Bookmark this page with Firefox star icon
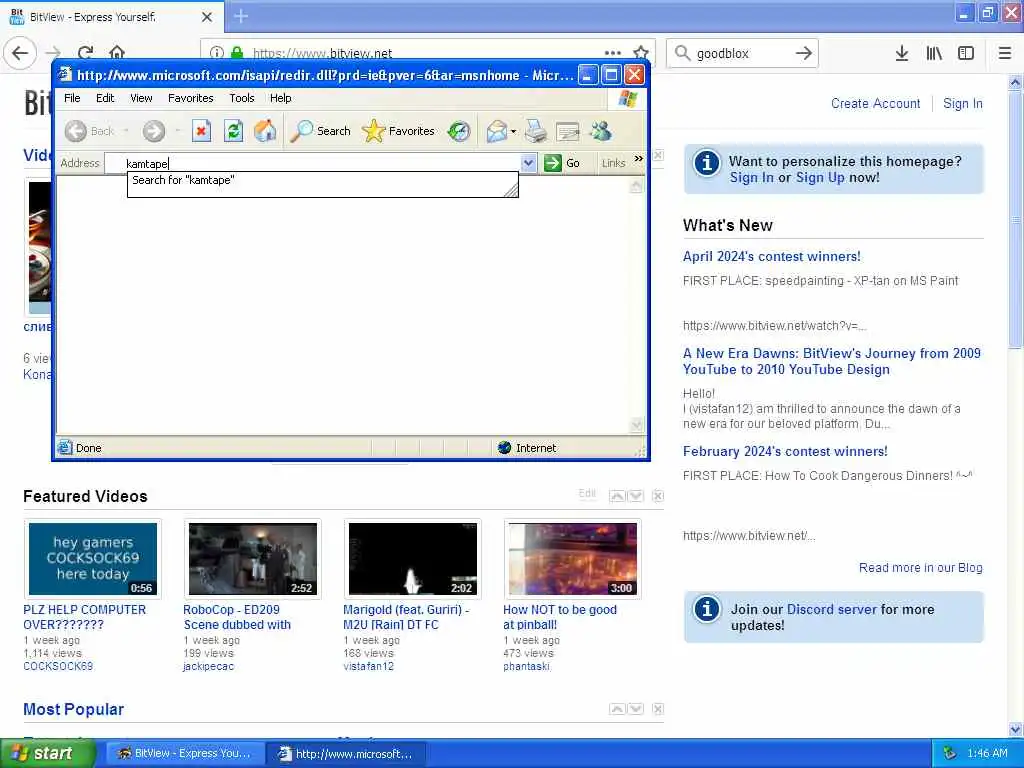Viewport: 1024px width, 768px height. [x=641, y=53]
